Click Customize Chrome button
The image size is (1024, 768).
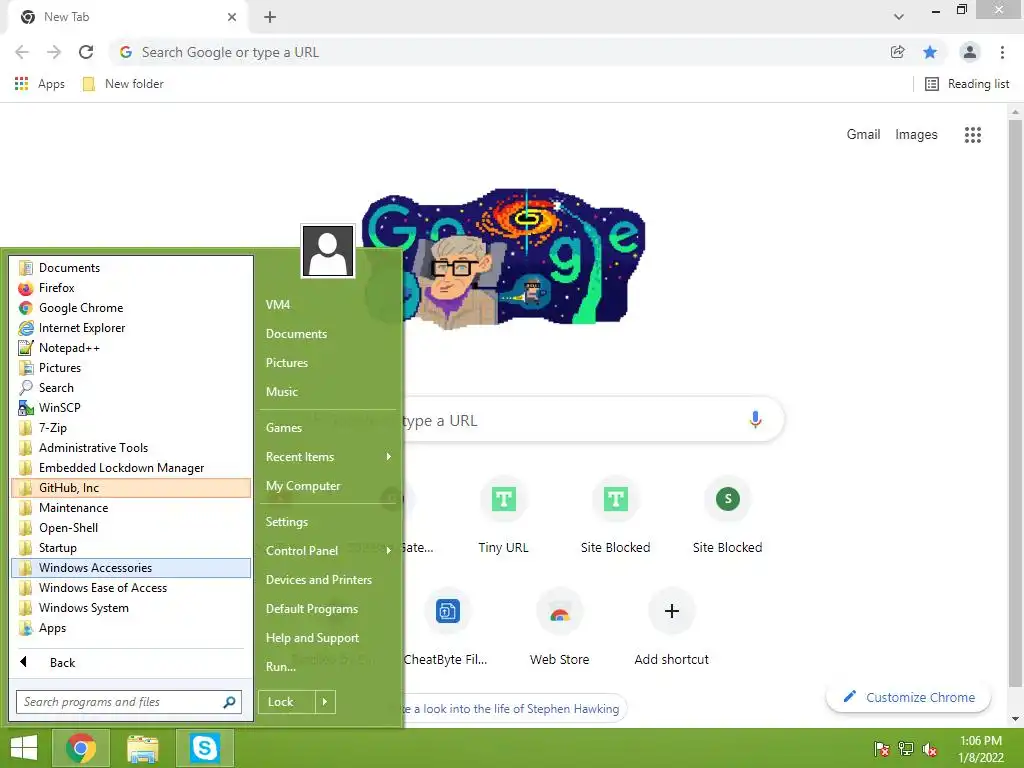[908, 697]
